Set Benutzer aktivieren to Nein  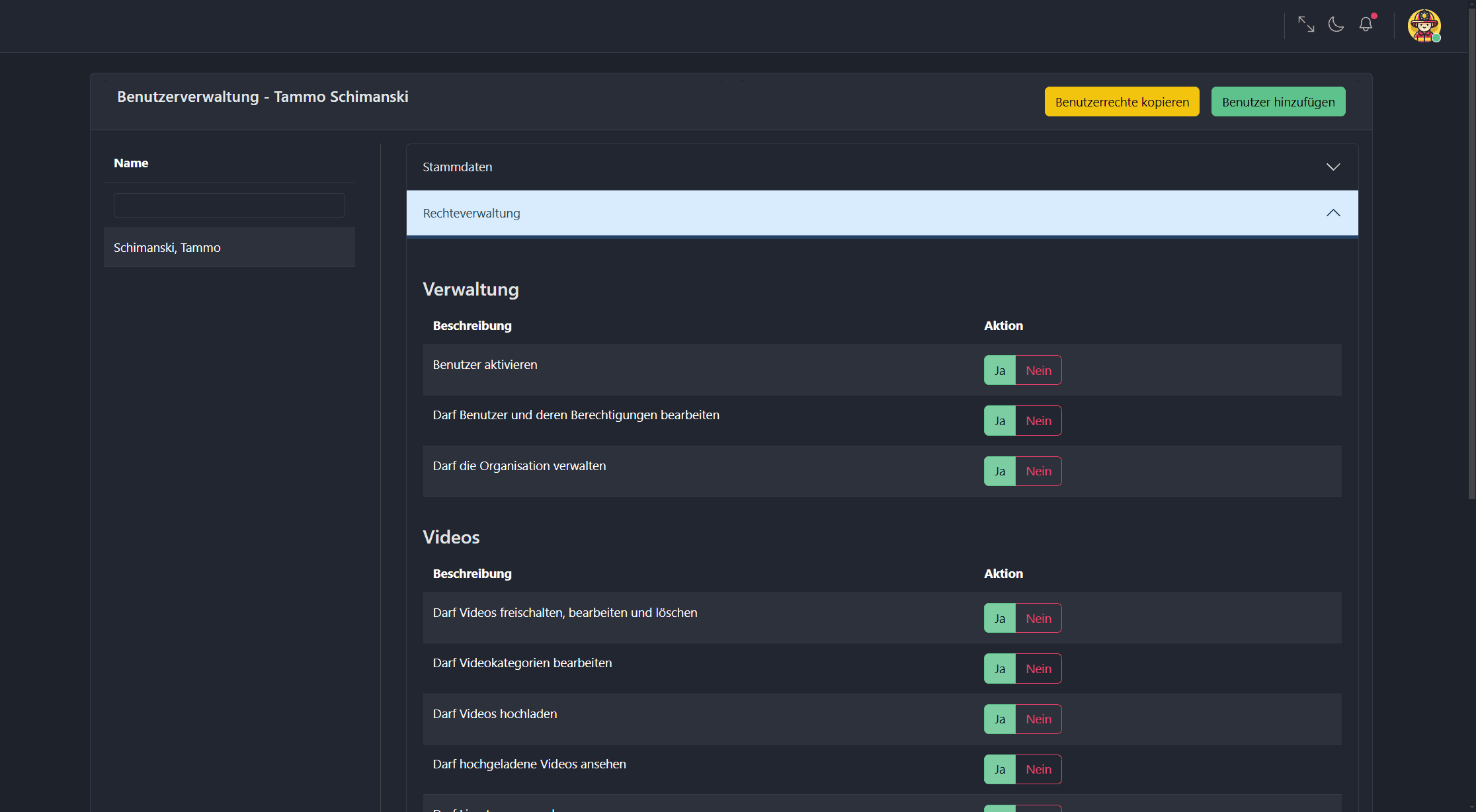tap(1038, 370)
